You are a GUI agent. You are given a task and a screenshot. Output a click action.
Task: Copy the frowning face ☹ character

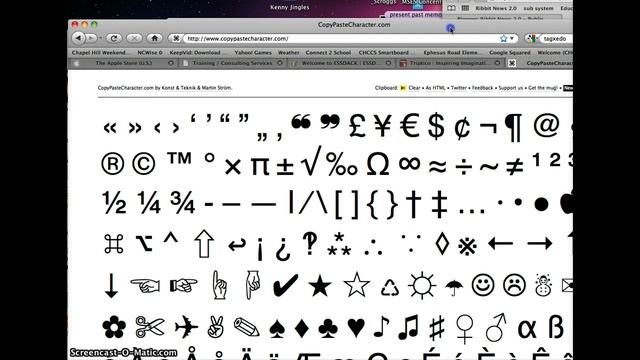(514, 285)
